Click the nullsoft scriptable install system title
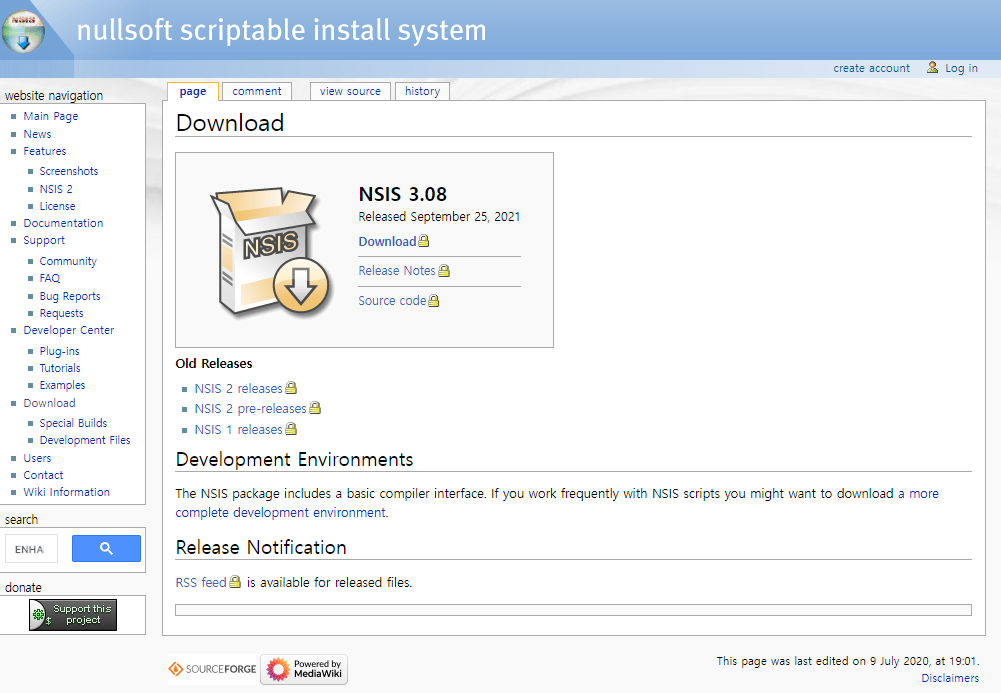1001x693 pixels. (x=282, y=31)
